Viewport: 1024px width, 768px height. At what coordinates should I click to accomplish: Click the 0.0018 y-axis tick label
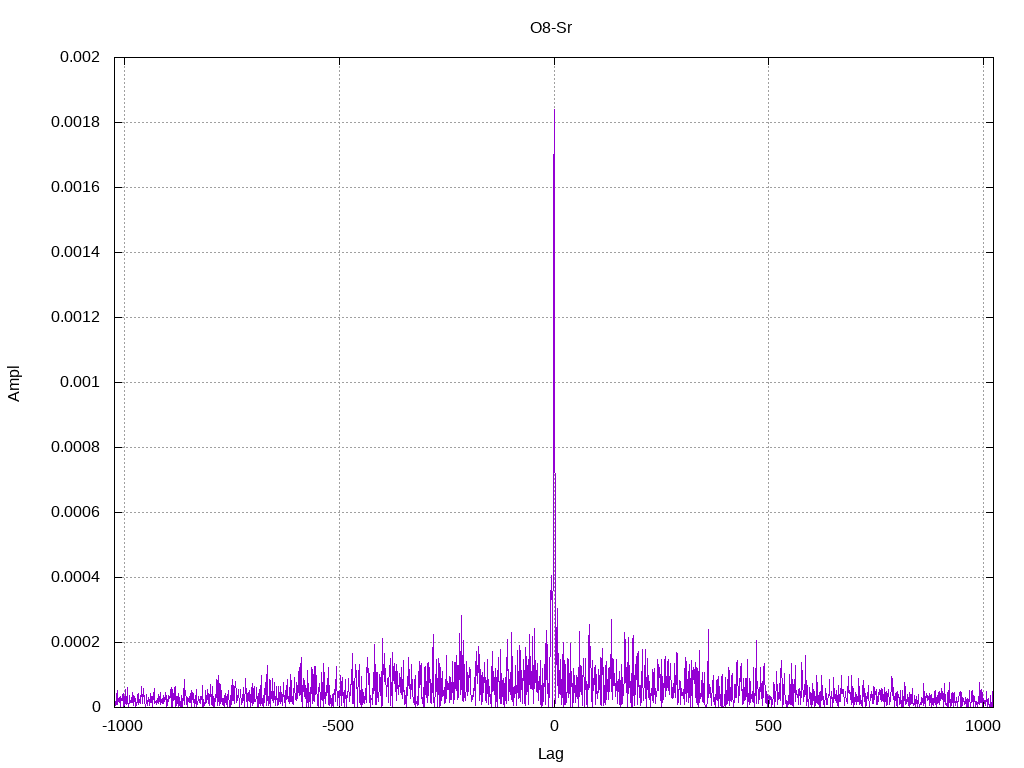point(76,122)
